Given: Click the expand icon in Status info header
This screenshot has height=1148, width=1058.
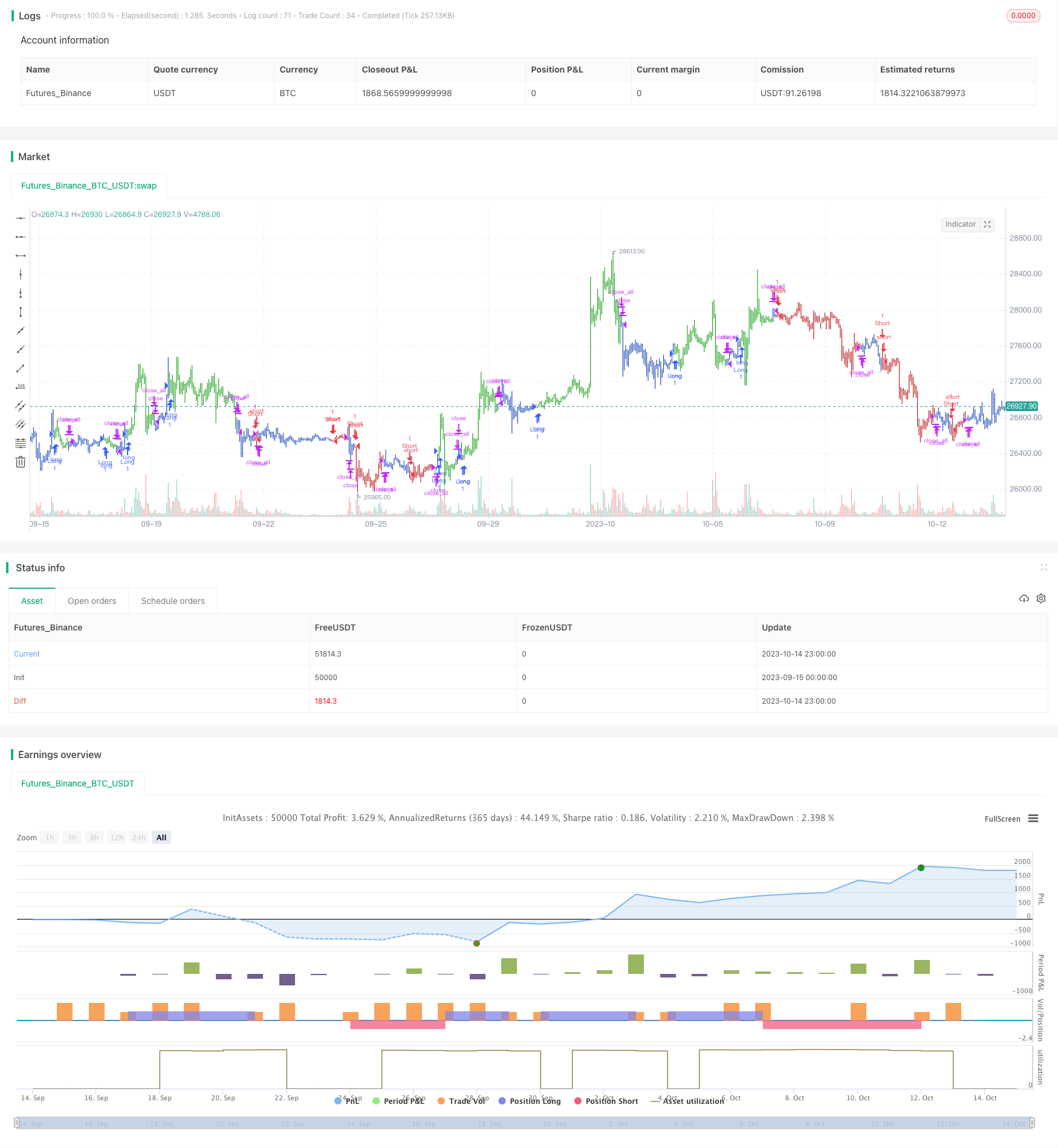Looking at the screenshot, I should coord(1043,567).
